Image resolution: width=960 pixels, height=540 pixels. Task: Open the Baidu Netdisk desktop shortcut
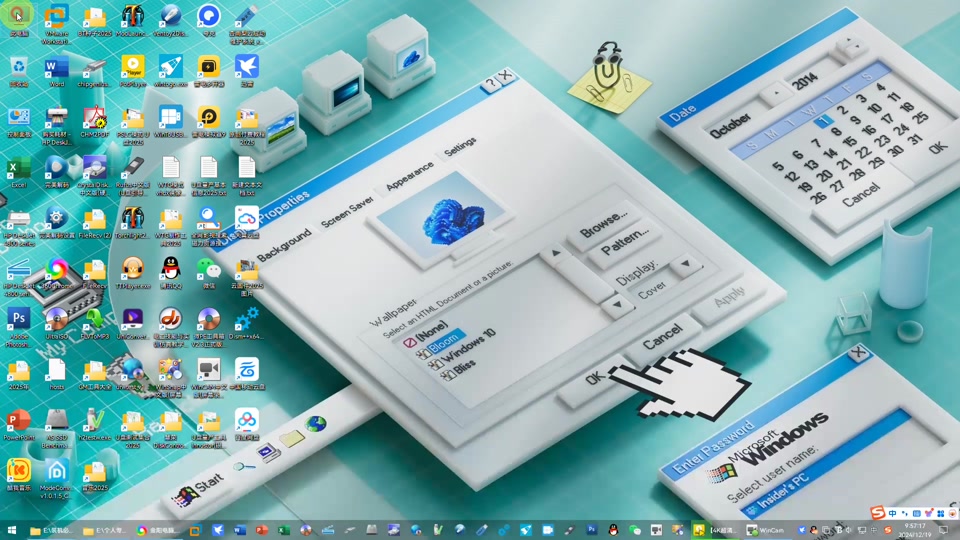point(247,425)
